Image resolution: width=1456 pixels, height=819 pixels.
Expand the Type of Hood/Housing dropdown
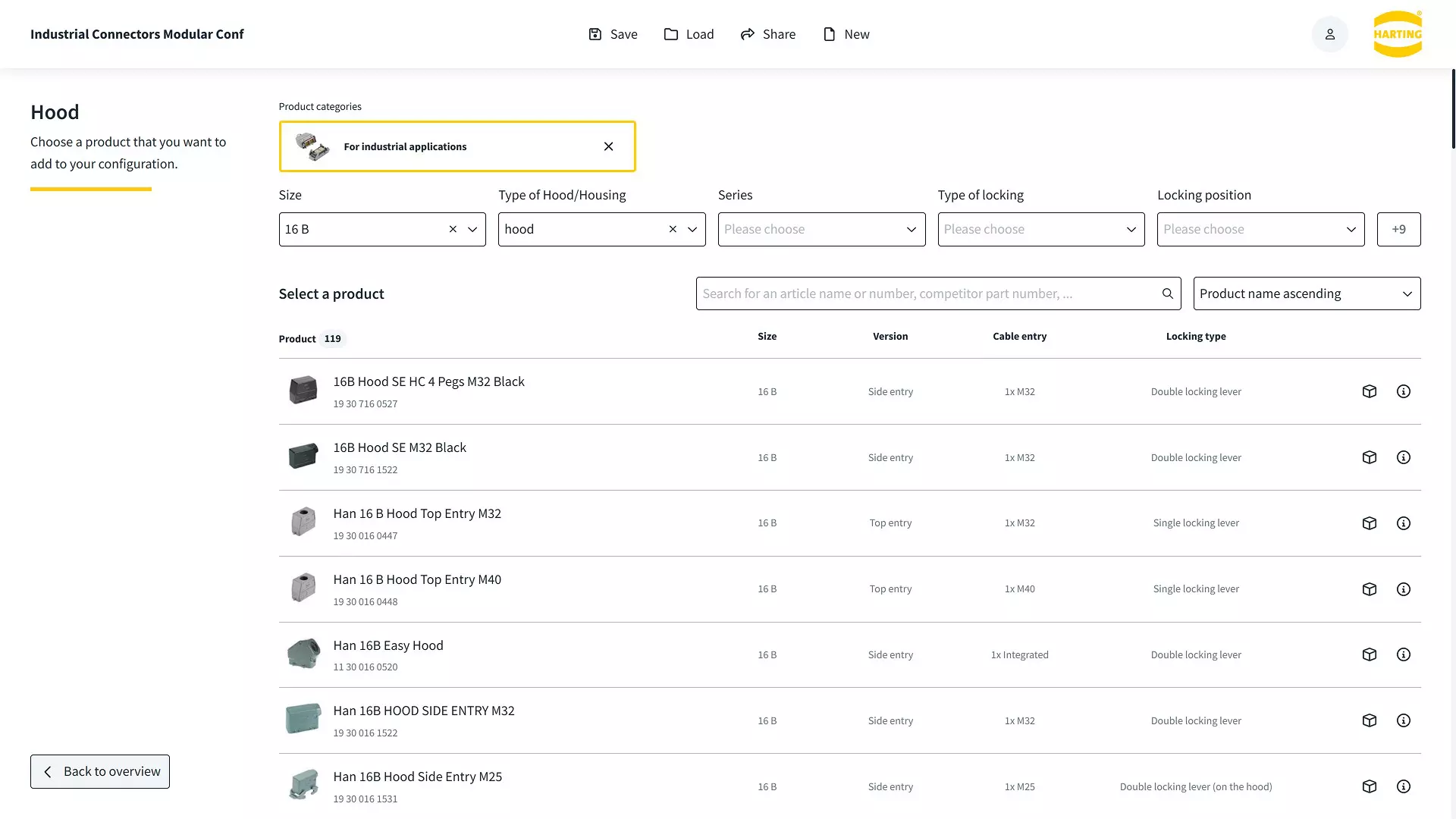pyautogui.click(x=692, y=229)
